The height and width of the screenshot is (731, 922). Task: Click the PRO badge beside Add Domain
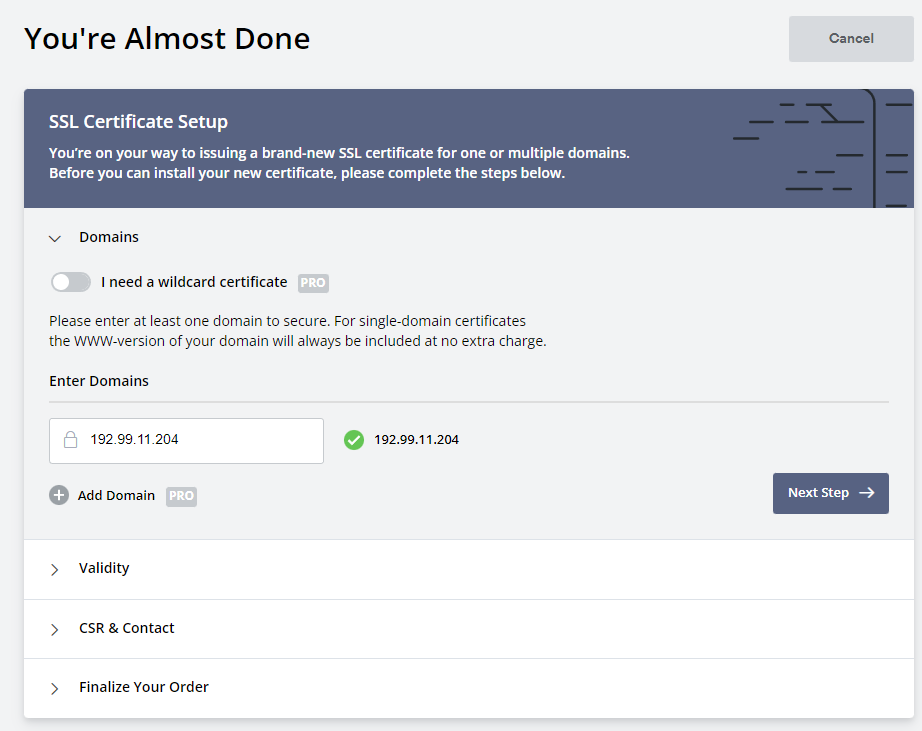tap(181, 496)
